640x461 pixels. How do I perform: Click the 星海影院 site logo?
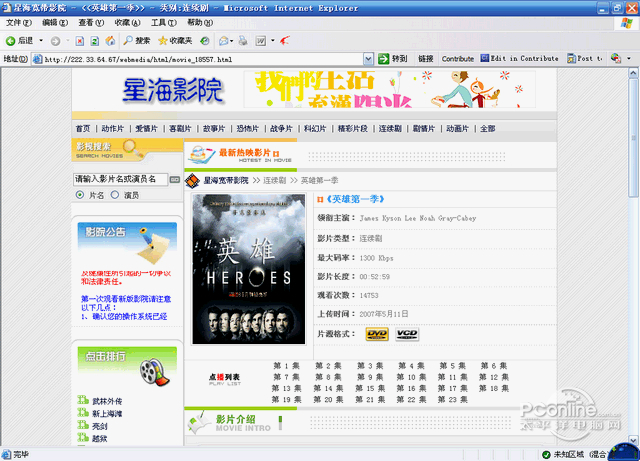pos(173,91)
